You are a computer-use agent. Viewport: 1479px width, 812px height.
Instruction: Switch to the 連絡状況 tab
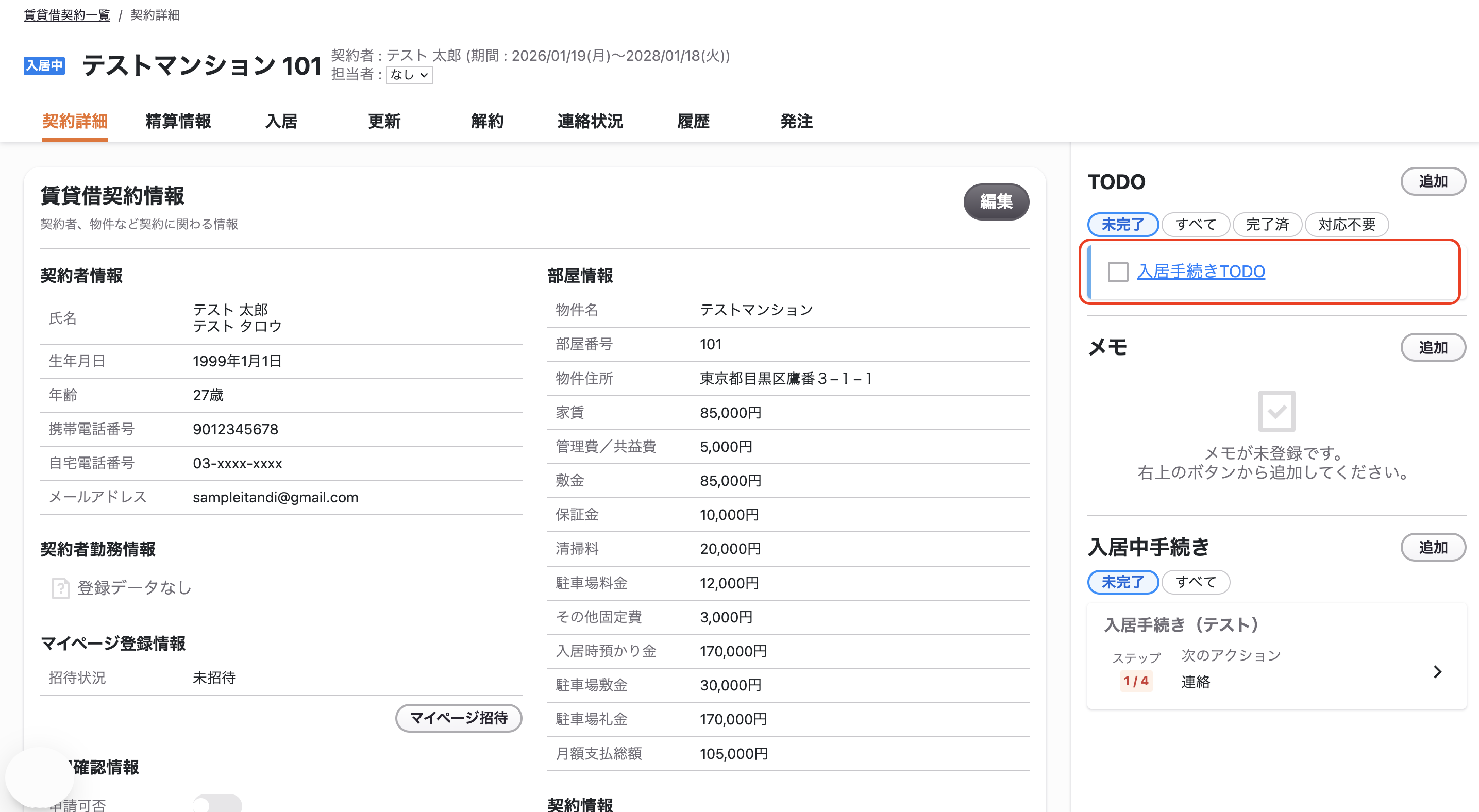[590, 121]
